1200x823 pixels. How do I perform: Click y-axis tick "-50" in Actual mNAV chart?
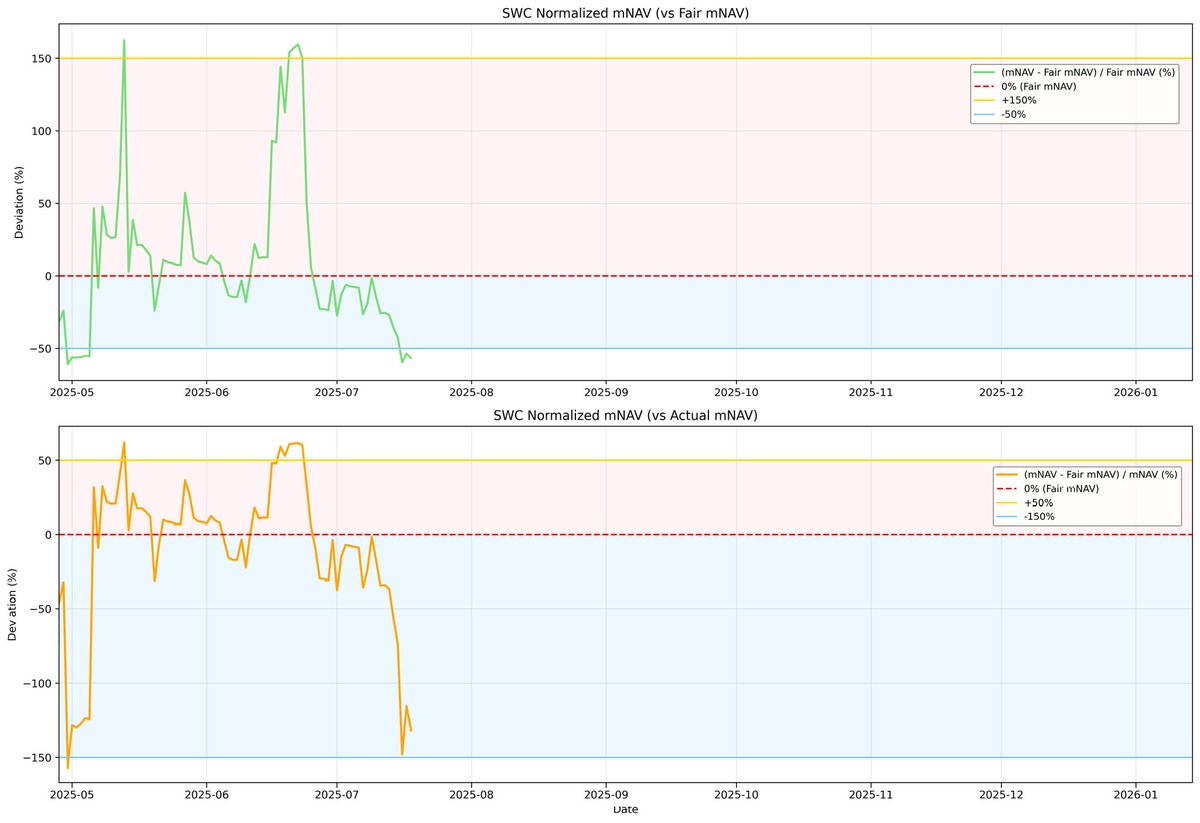click(x=41, y=609)
